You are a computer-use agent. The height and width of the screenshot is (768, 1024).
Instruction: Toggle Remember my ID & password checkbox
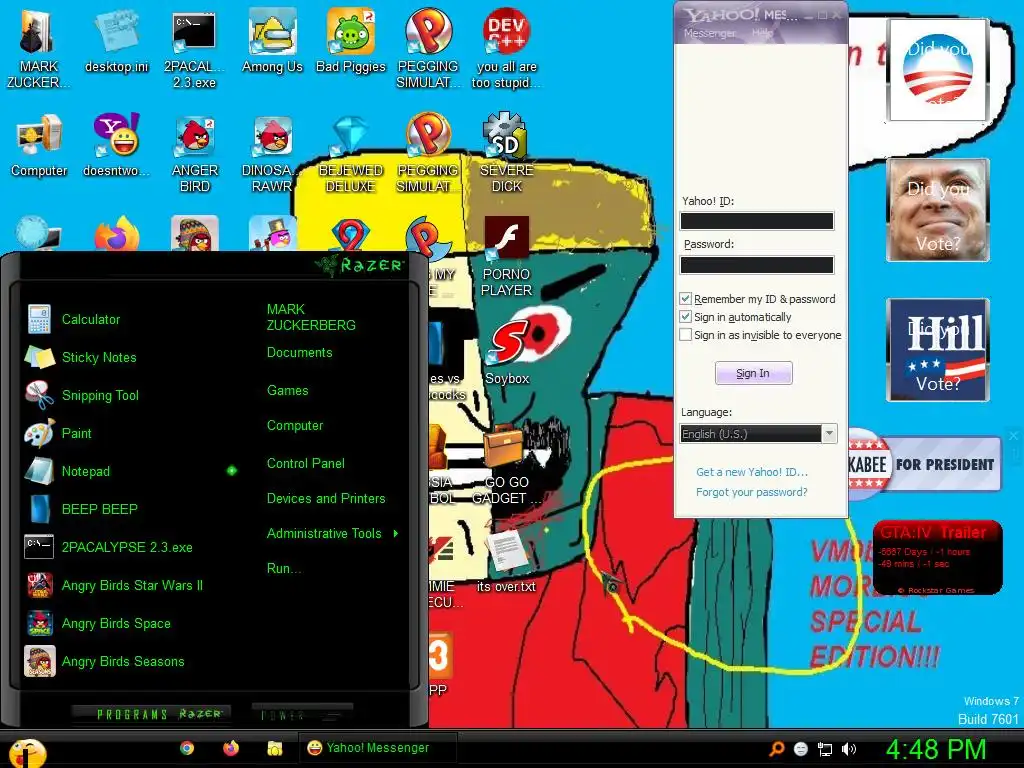point(685,299)
